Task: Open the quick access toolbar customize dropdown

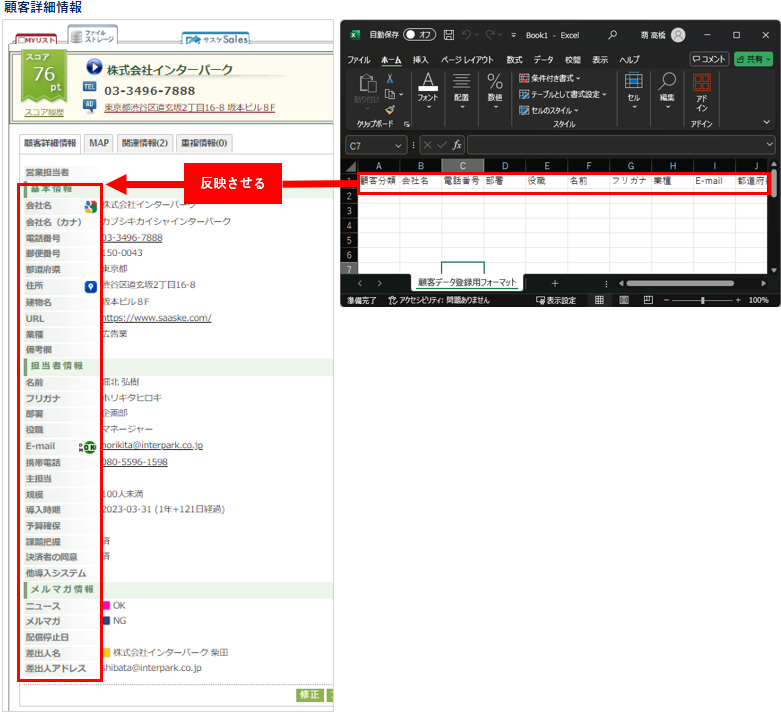Action: click(x=514, y=35)
